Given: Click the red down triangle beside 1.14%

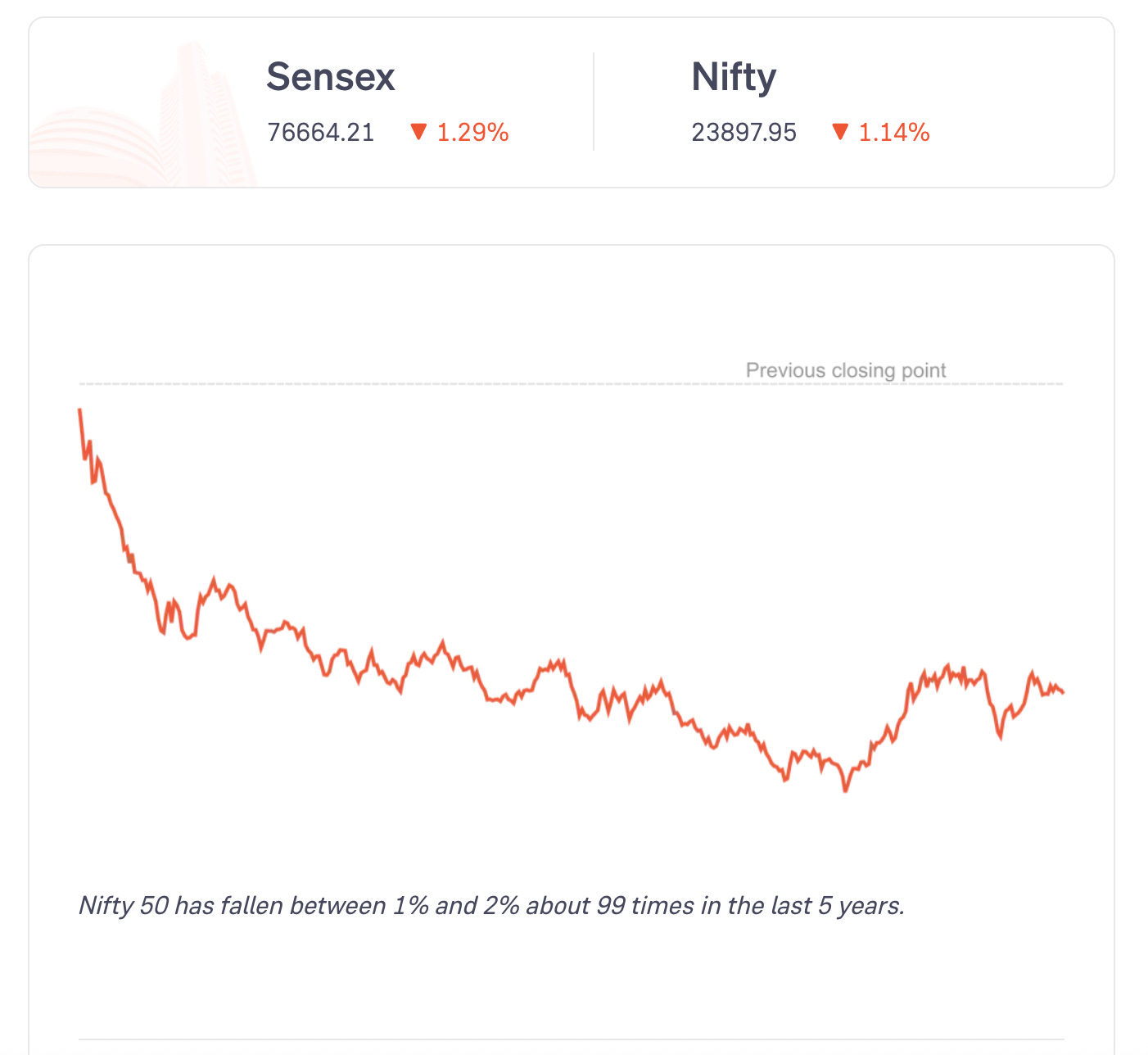Looking at the screenshot, I should pyautogui.click(x=839, y=132).
